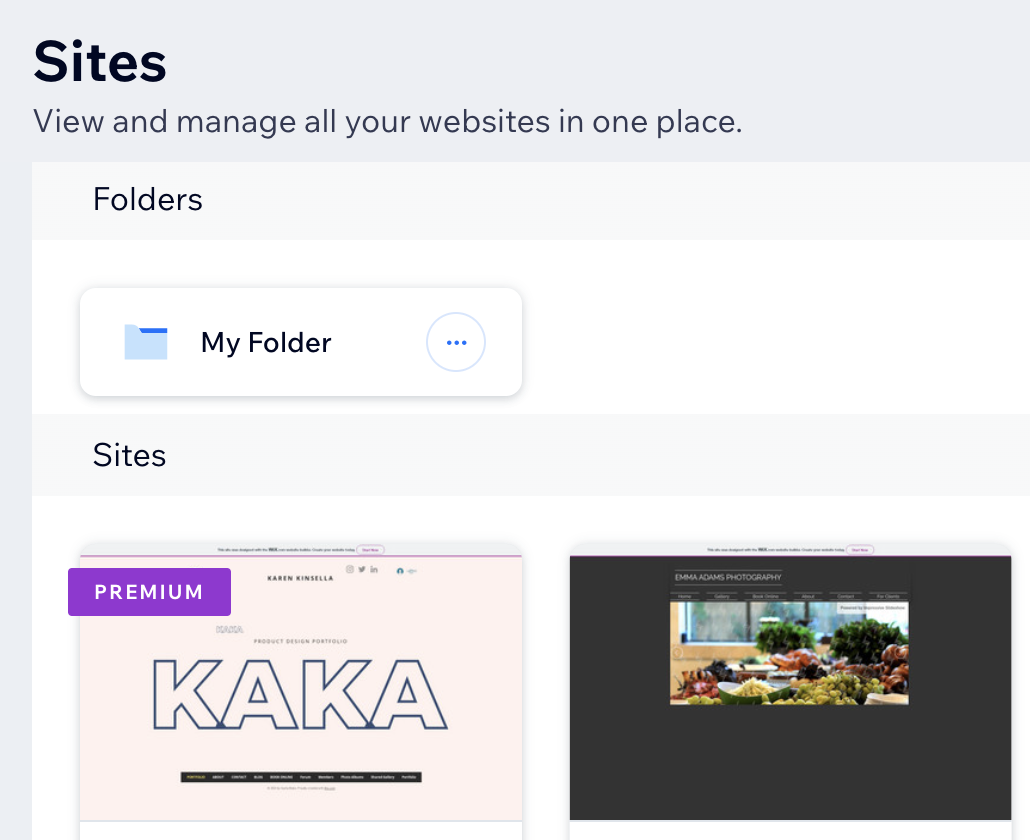Open the KAKA portfolio site thumbnail
Screen dimensions: 1030x840
click(x=301, y=682)
